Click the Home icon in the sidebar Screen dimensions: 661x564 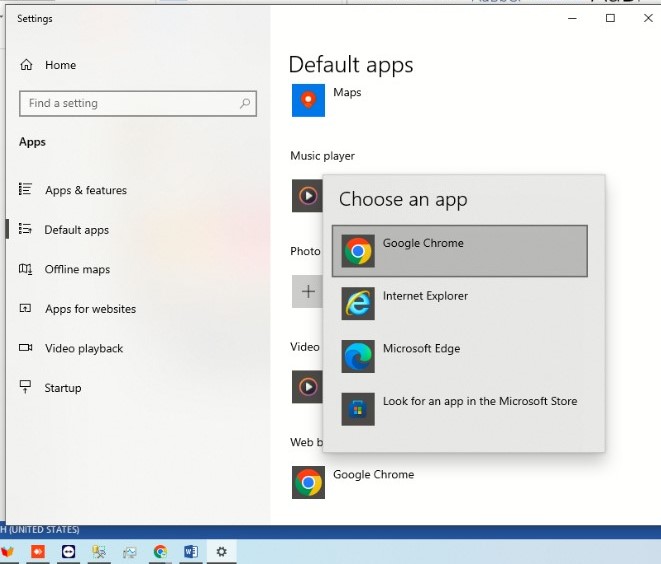coord(26,65)
